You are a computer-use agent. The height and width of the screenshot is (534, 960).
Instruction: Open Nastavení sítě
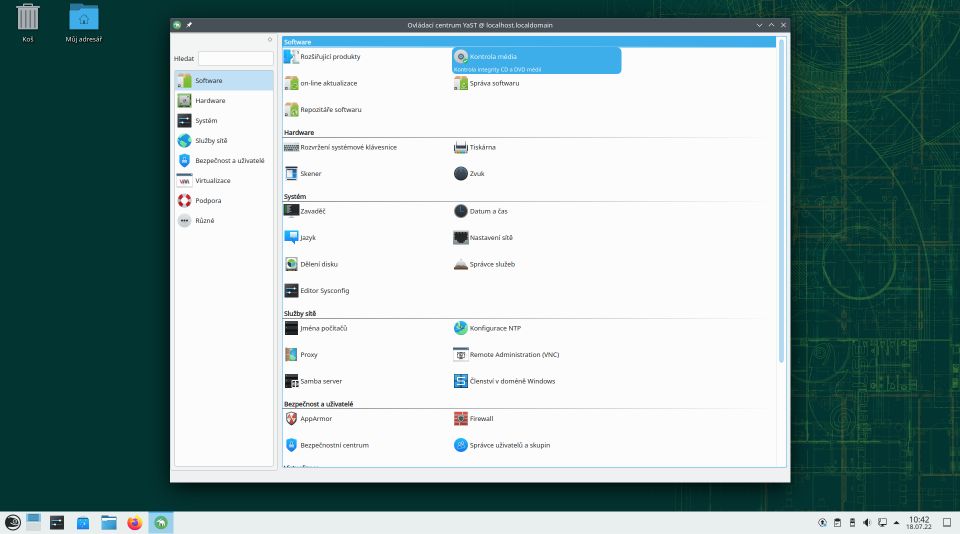[484, 238]
